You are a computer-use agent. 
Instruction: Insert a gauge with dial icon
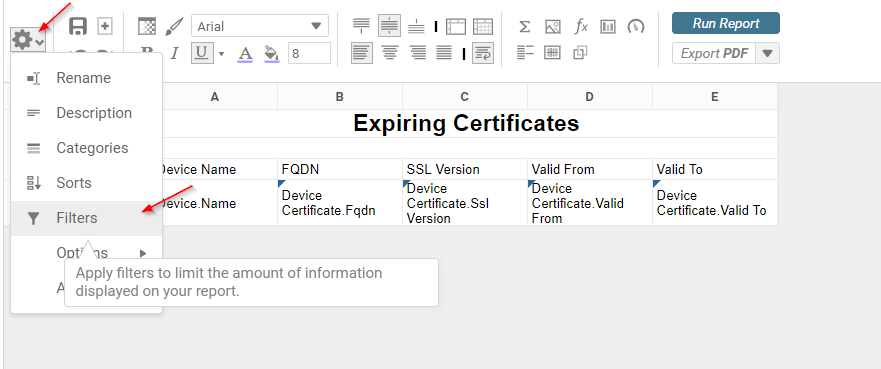point(635,26)
